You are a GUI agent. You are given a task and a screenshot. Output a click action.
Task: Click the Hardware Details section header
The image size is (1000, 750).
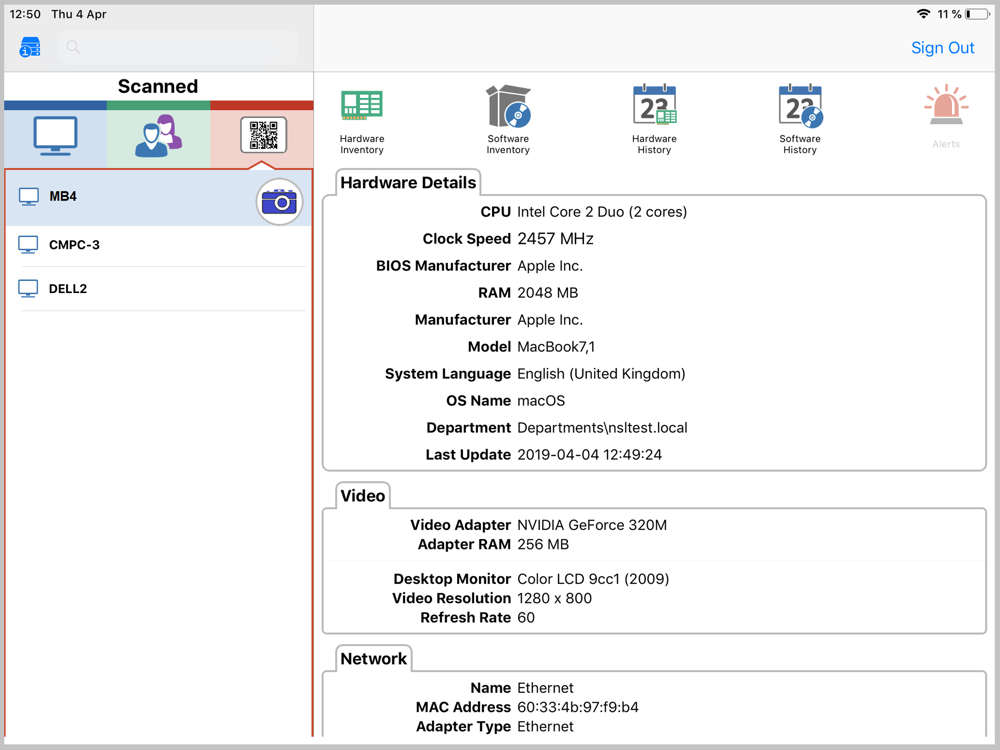(x=408, y=183)
